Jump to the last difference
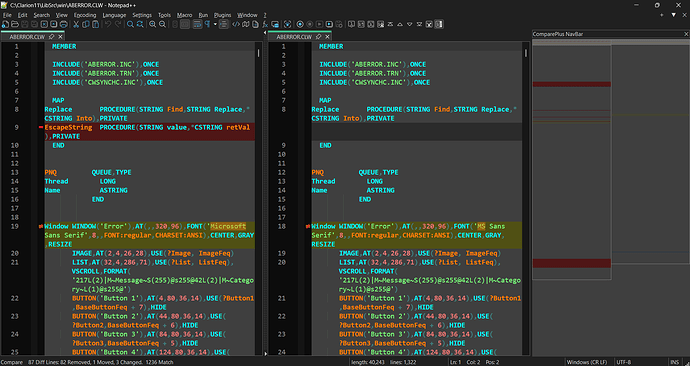Image resolution: width=690 pixels, height=366 pixels. [419, 24]
